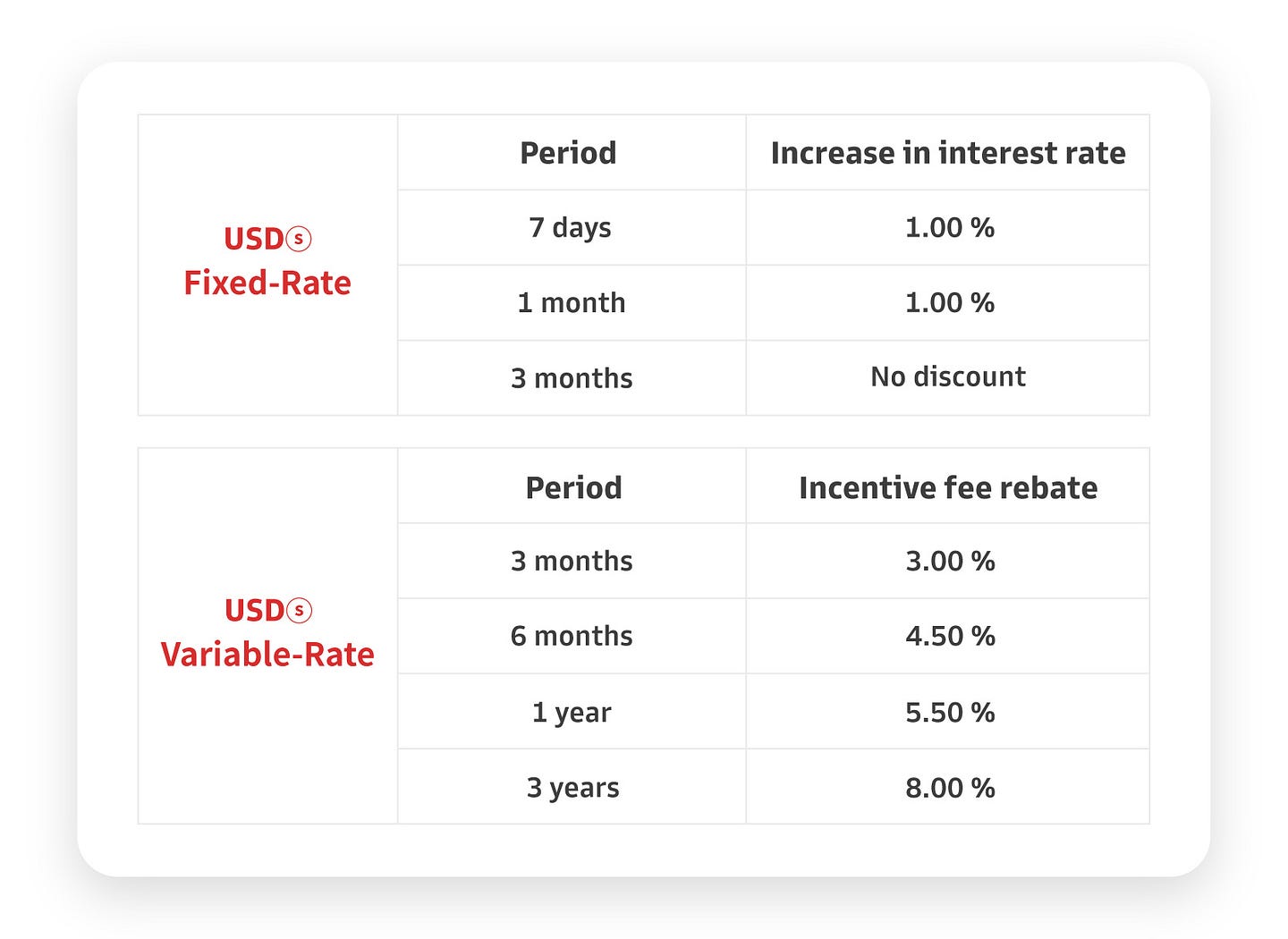Image resolution: width=1288 pixels, height=939 pixels.
Task: Select the Incentive fee rebate header
Action: point(948,487)
